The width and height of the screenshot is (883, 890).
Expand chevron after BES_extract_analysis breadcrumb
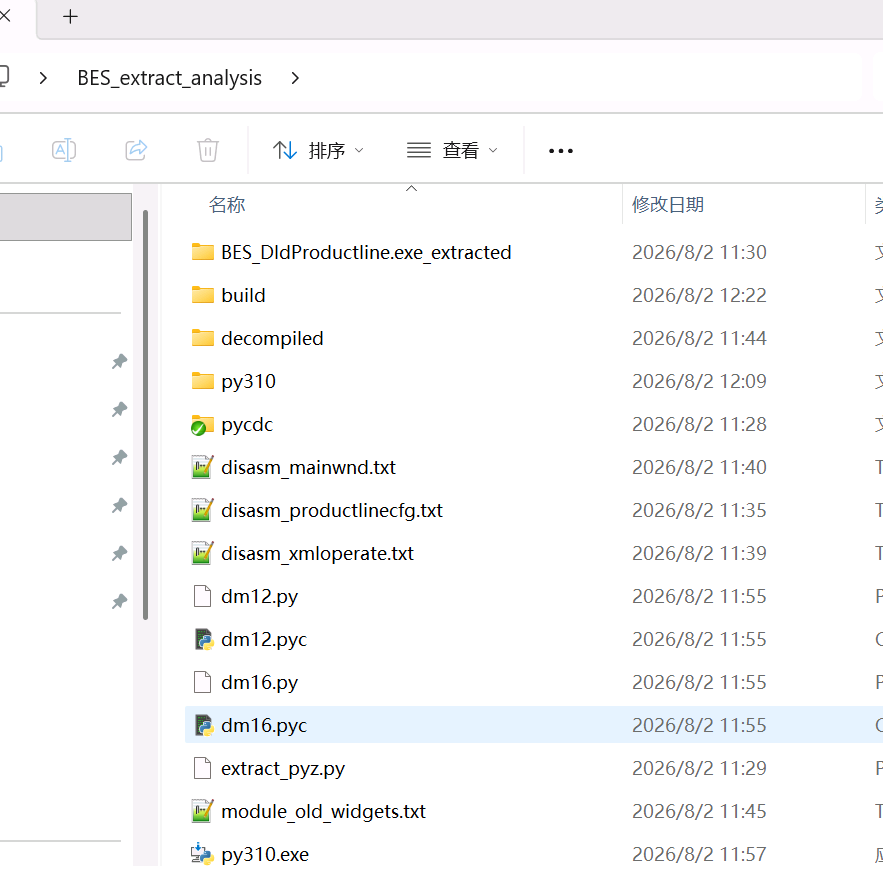[295, 78]
